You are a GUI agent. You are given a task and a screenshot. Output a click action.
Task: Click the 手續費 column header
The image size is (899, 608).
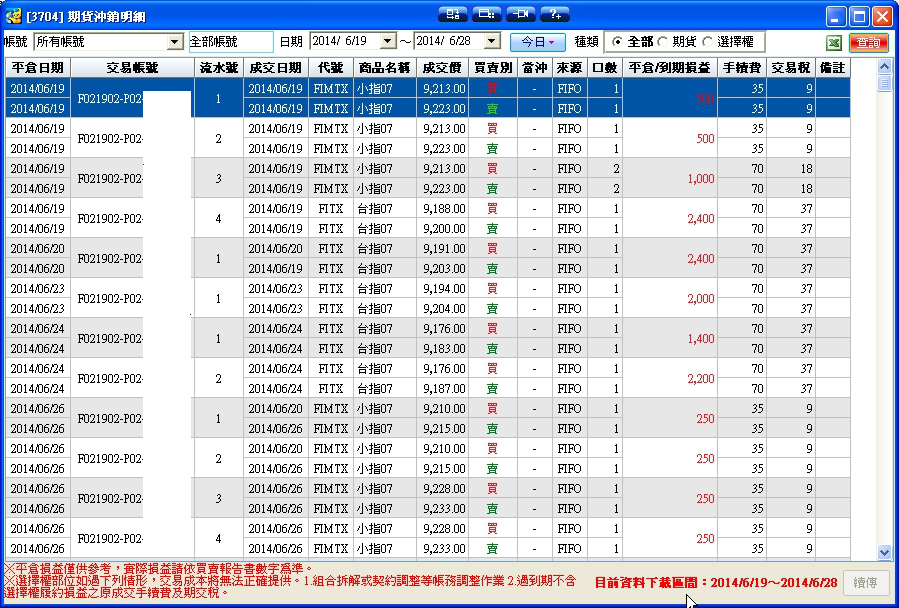pyautogui.click(x=742, y=68)
